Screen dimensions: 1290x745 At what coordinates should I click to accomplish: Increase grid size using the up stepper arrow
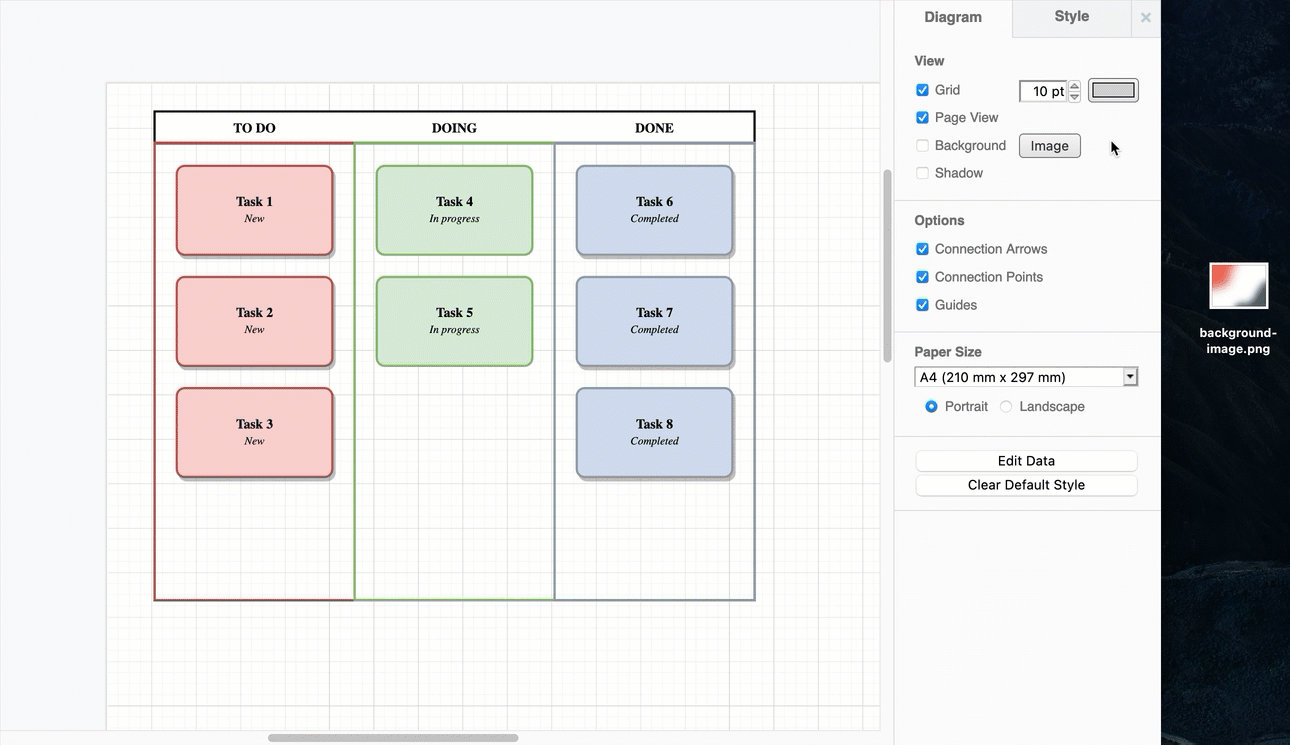[x=1074, y=85]
